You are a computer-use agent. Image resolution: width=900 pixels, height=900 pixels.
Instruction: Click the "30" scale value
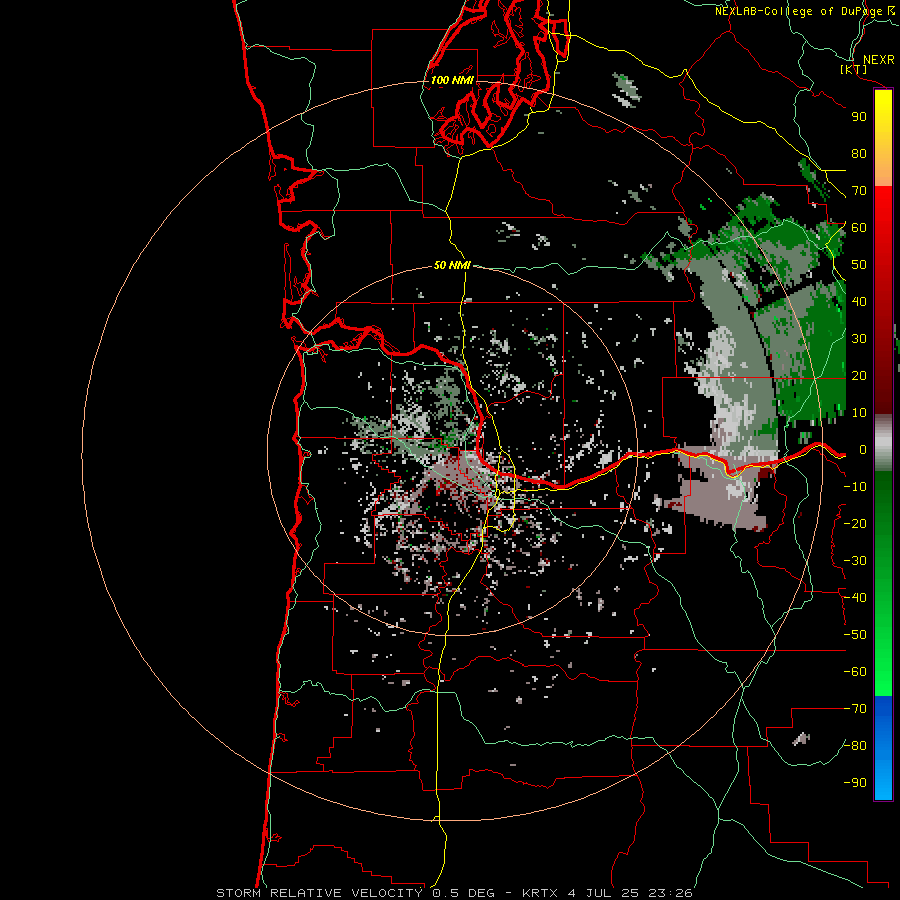pos(859,339)
